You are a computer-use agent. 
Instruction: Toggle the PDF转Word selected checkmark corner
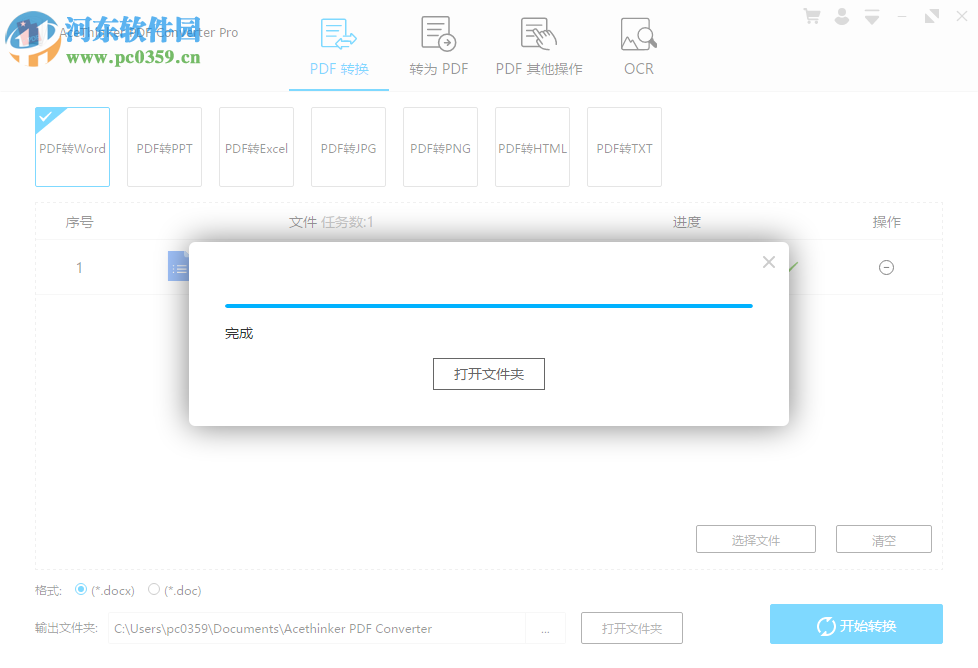tap(45, 118)
